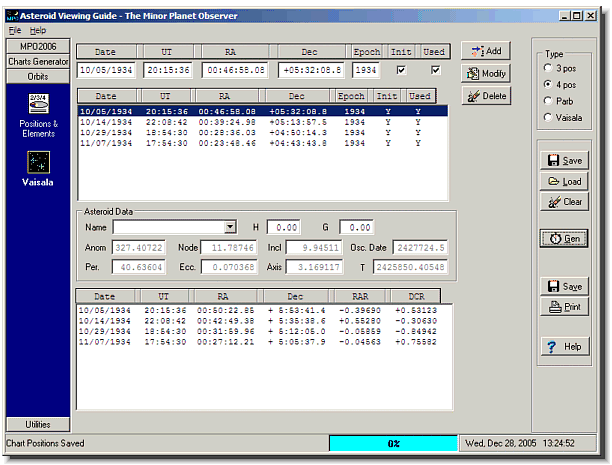Click the application icon in title bar
612x465 pixels.
click(12, 16)
